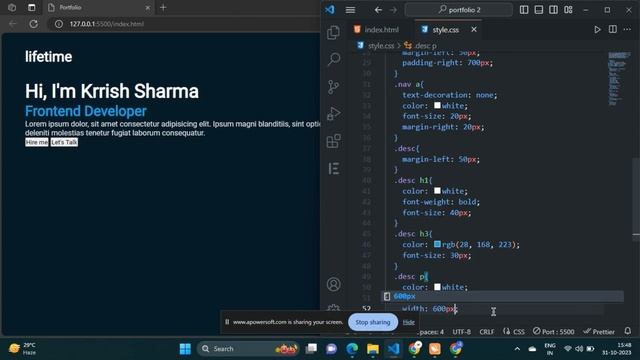Open VS Code from the taskbar
640x360 pixels.
pos(393,349)
